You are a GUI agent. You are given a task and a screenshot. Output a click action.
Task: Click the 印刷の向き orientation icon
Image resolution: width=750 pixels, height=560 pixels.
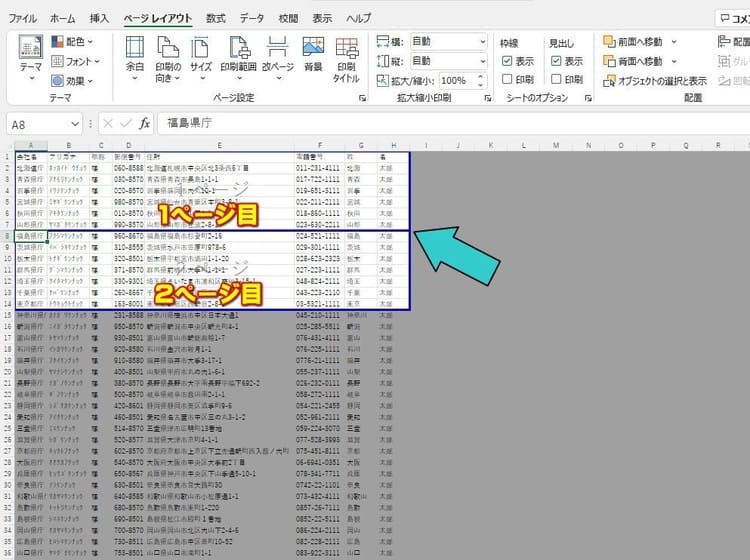pyautogui.click(x=167, y=58)
